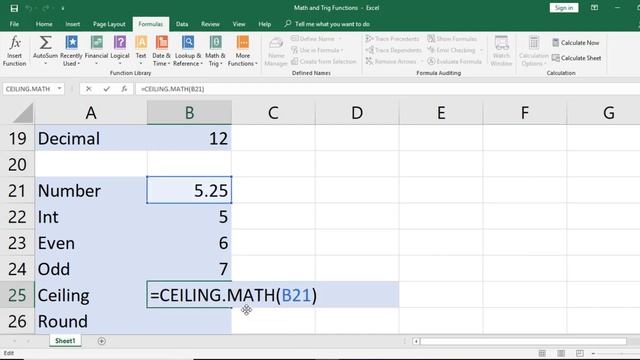Viewport: 640px width, 360px height.
Task: Click cell A26 labeled Round
Action: click(x=91, y=321)
